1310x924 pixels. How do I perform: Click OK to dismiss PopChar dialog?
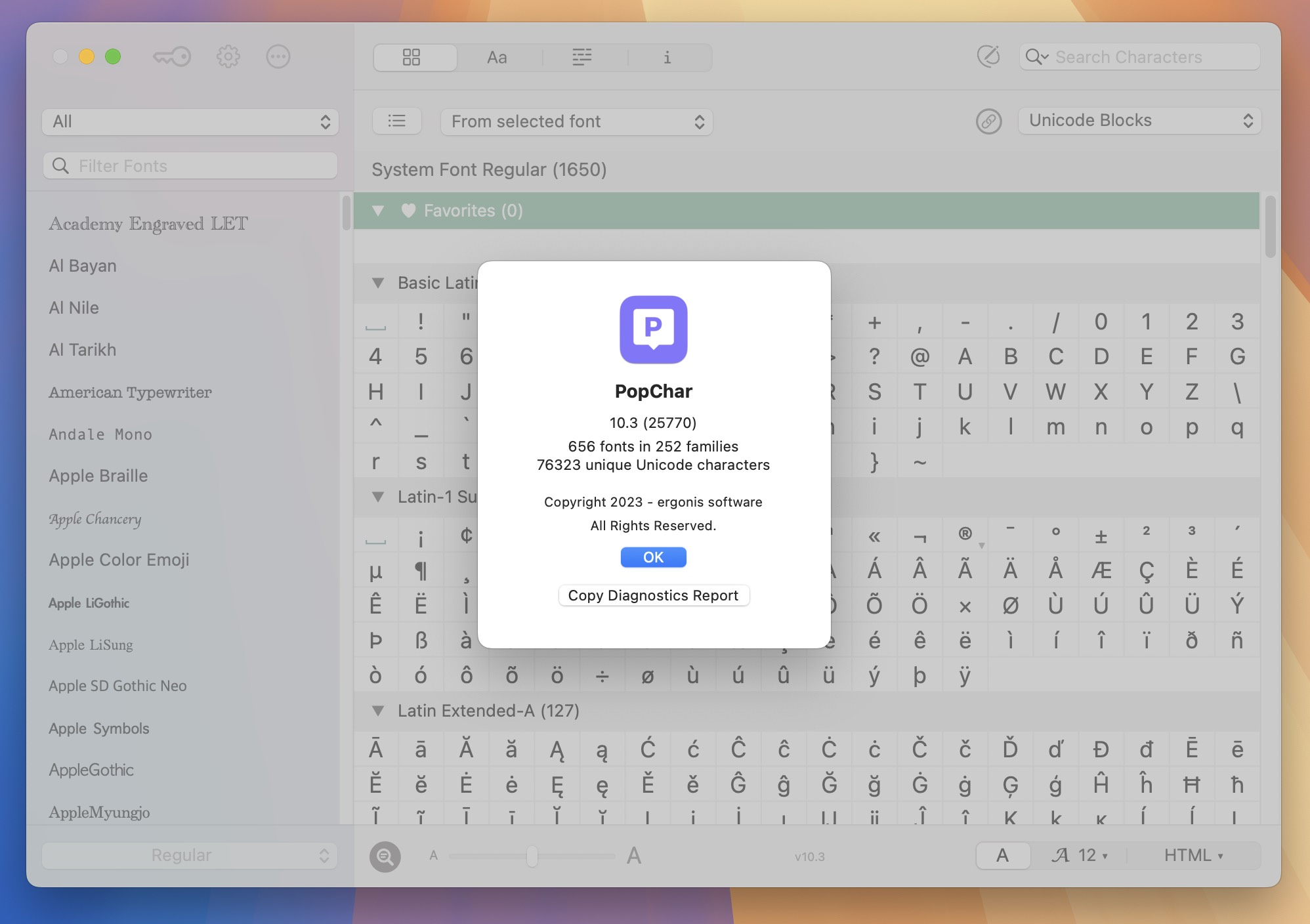coord(653,557)
